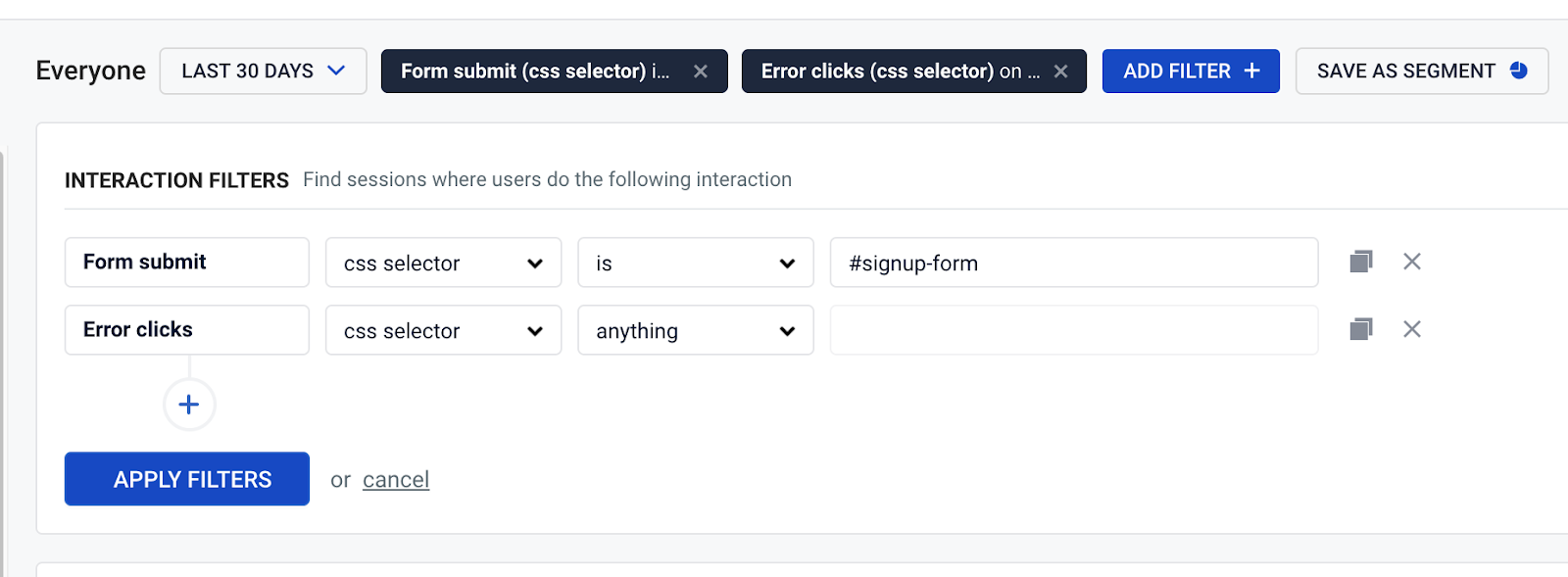The height and width of the screenshot is (577, 1568).
Task: Dismiss the Form submit filter chip
Action: coord(701,71)
